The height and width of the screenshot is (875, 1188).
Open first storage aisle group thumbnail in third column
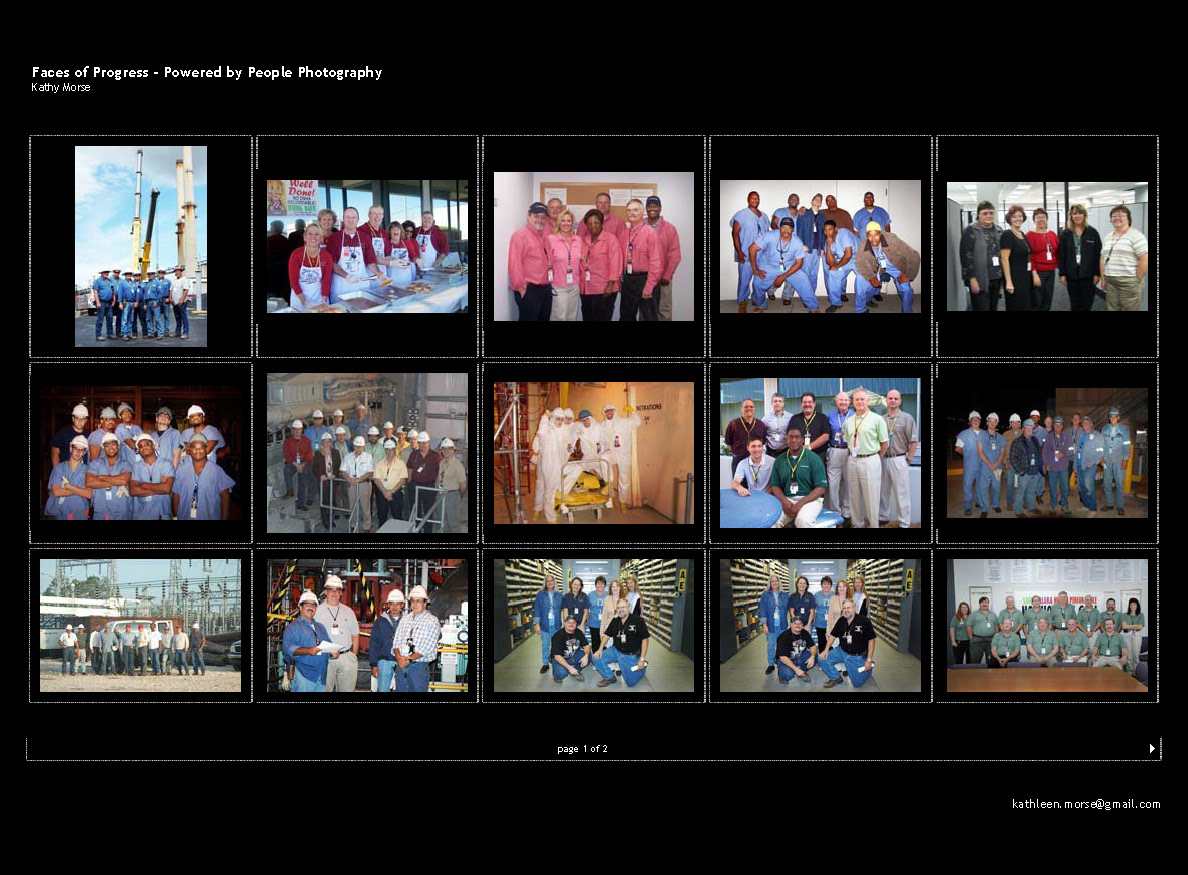(594, 626)
